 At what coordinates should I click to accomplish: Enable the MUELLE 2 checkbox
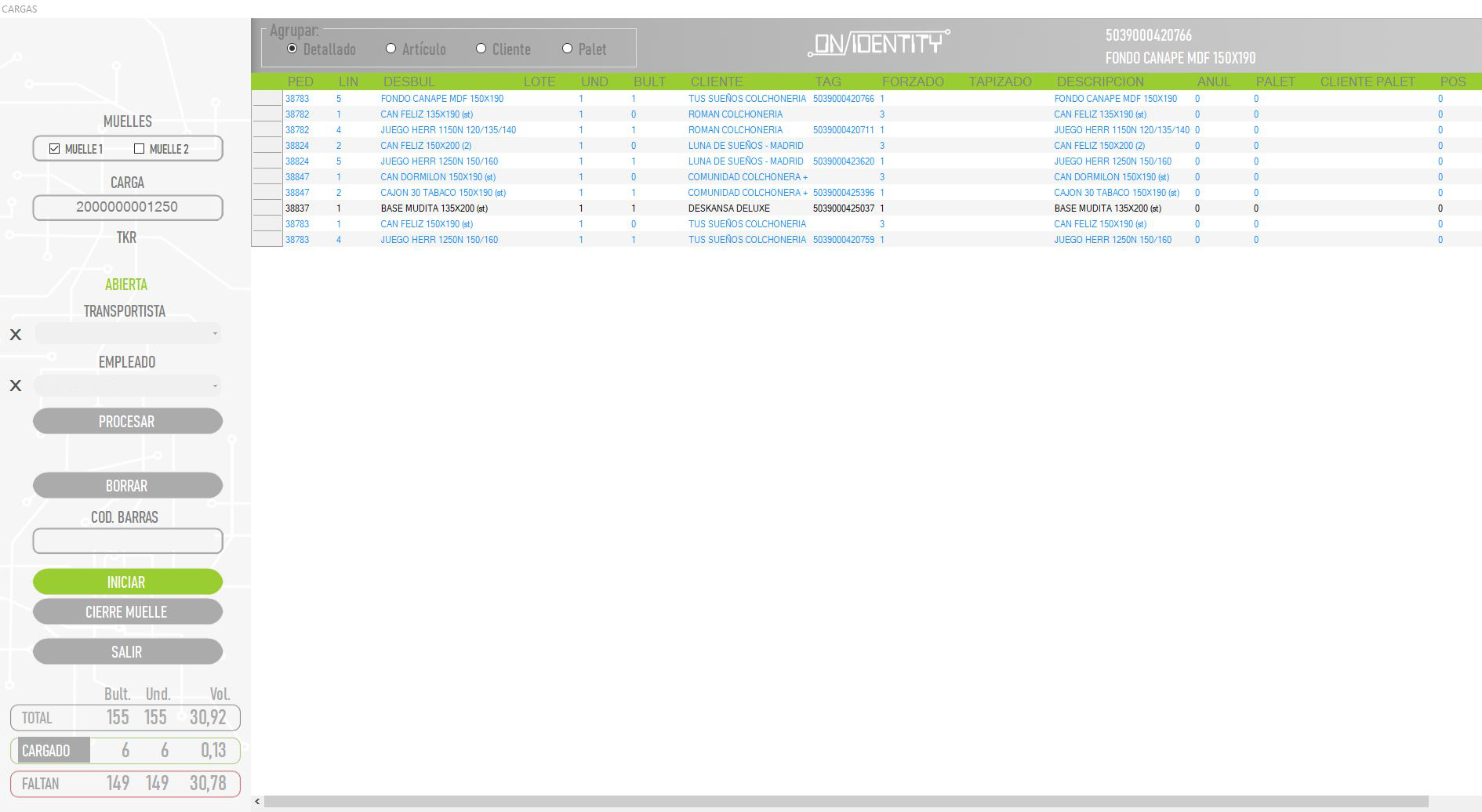pyautogui.click(x=139, y=148)
